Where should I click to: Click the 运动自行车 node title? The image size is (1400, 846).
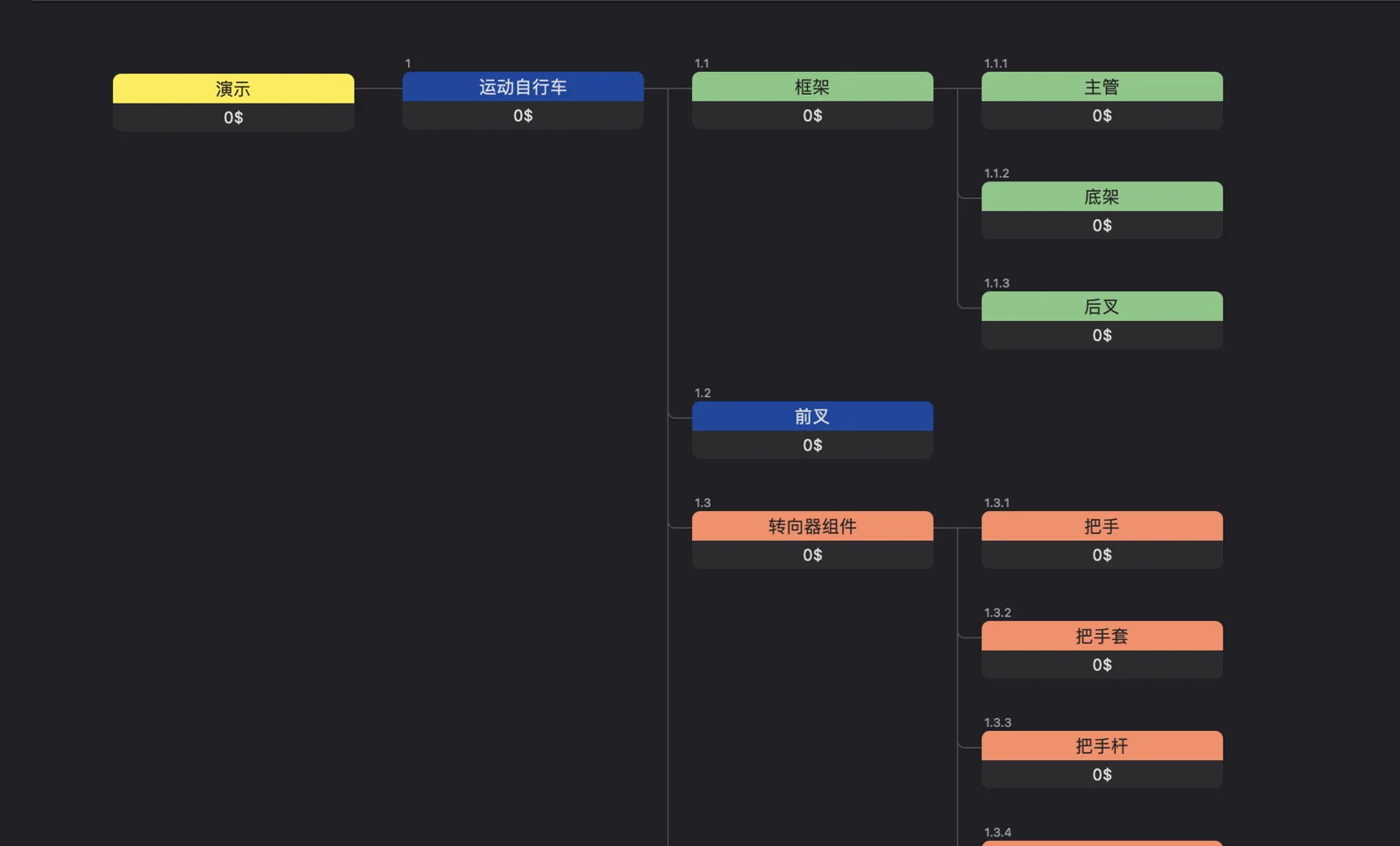(x=523, y=87)
